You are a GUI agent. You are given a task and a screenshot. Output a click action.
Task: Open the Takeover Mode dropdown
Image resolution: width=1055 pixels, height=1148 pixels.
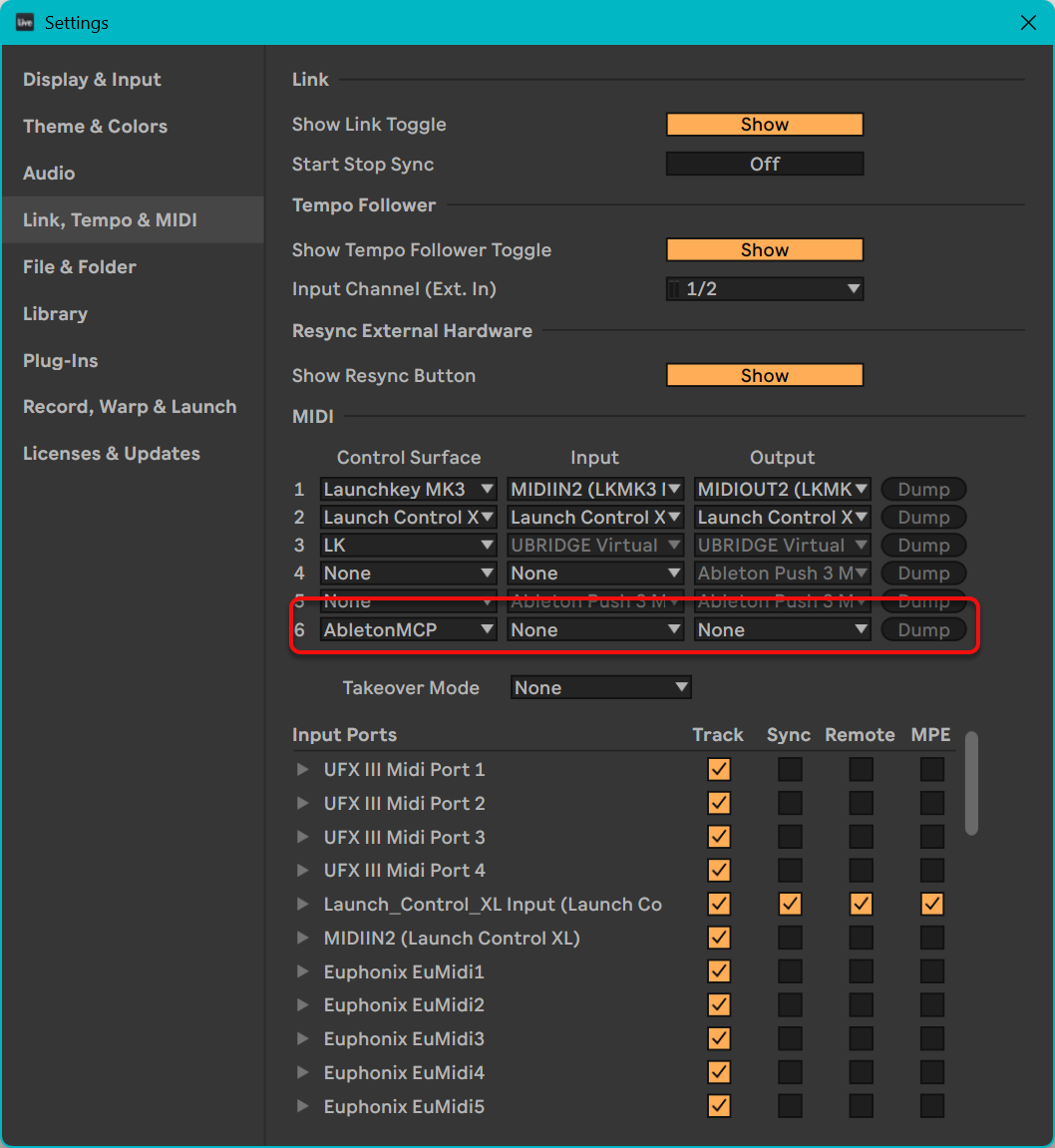(600, 688)
